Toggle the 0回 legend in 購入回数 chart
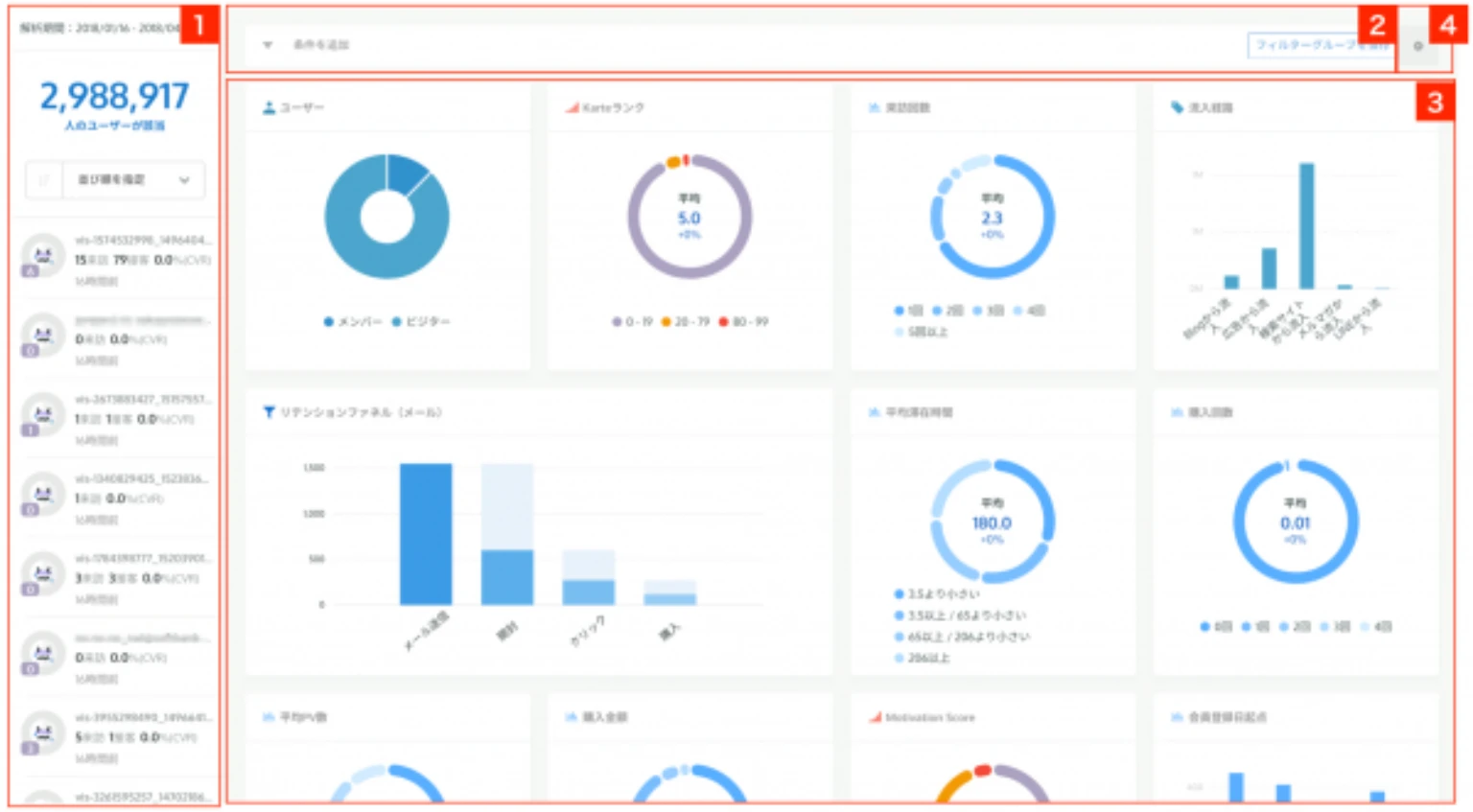The height and width of the screenshot is (812, 1473). coord(1216,626)
